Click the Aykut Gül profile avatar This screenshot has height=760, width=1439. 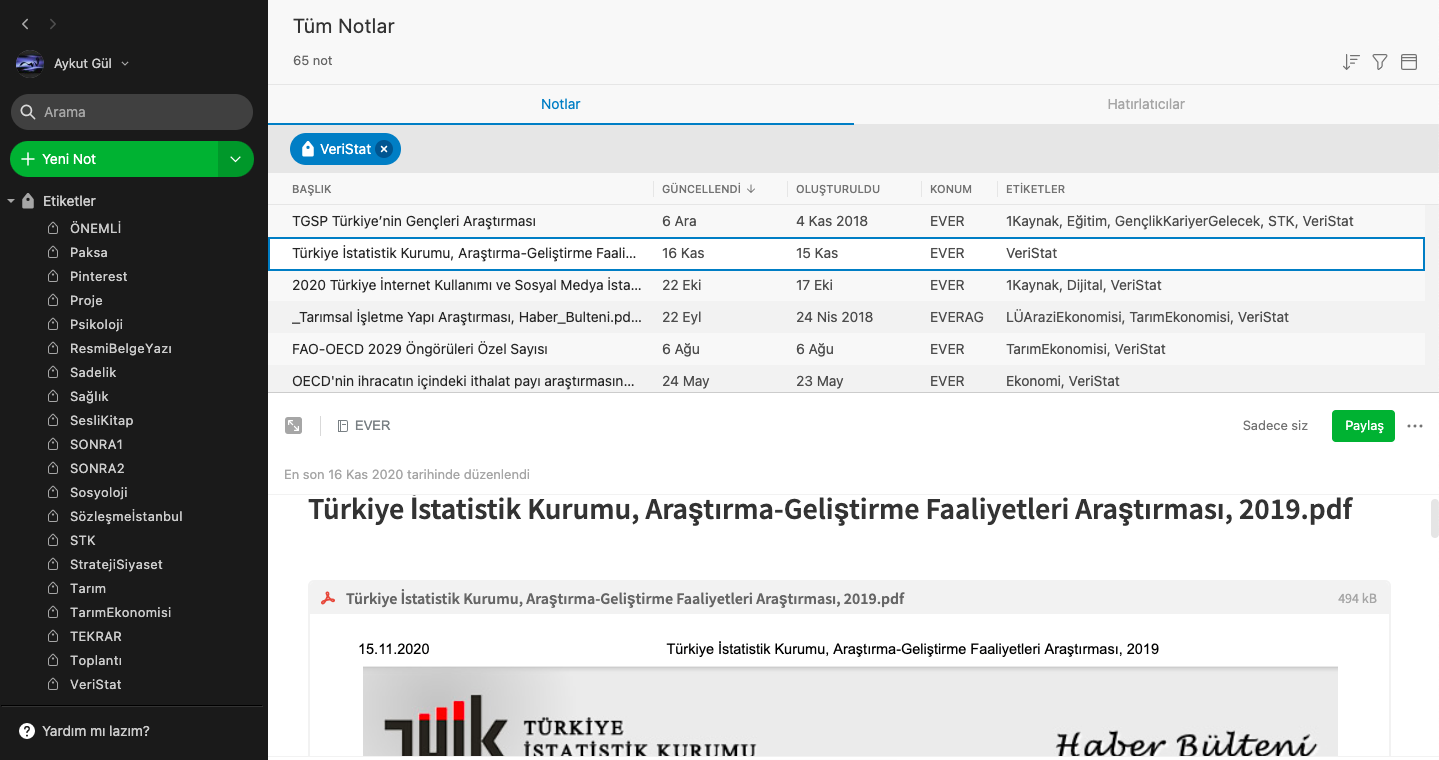click(29, 63)
